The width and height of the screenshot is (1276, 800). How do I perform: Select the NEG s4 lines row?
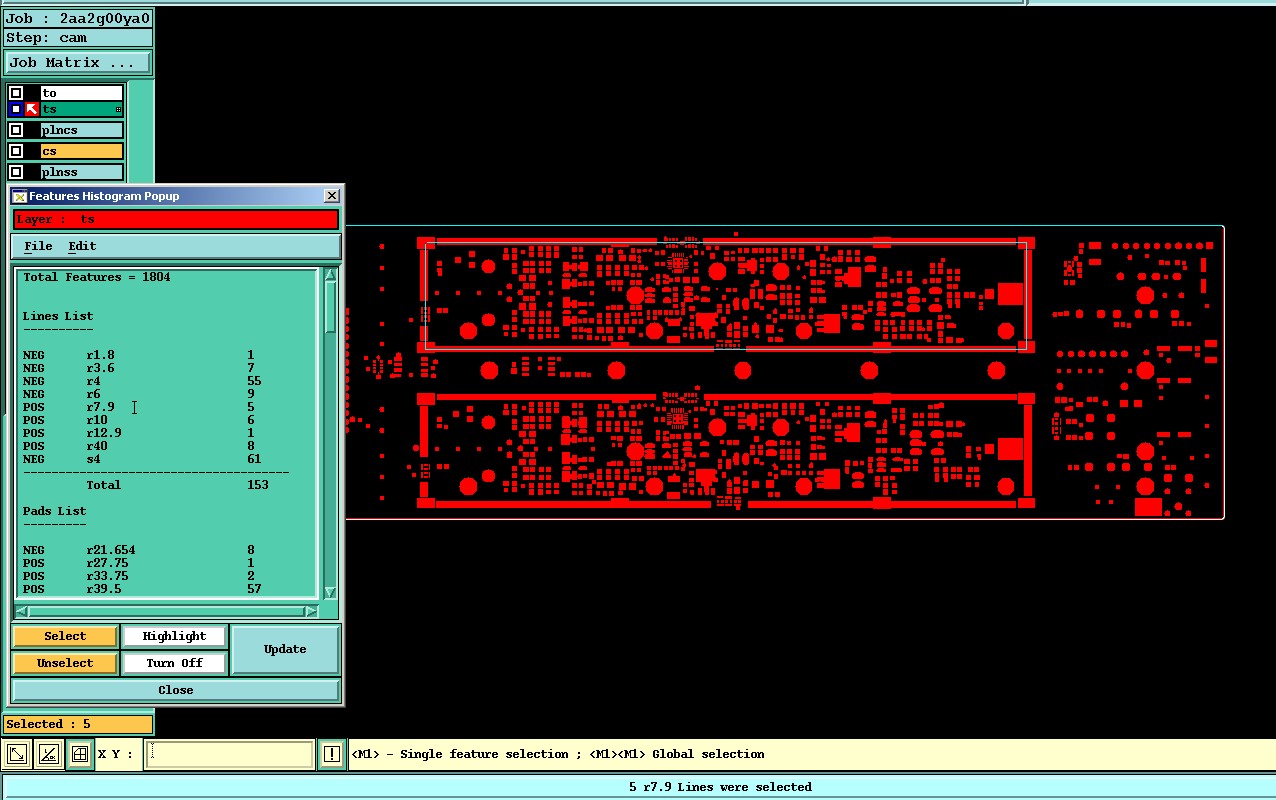(x=142, y=459)
